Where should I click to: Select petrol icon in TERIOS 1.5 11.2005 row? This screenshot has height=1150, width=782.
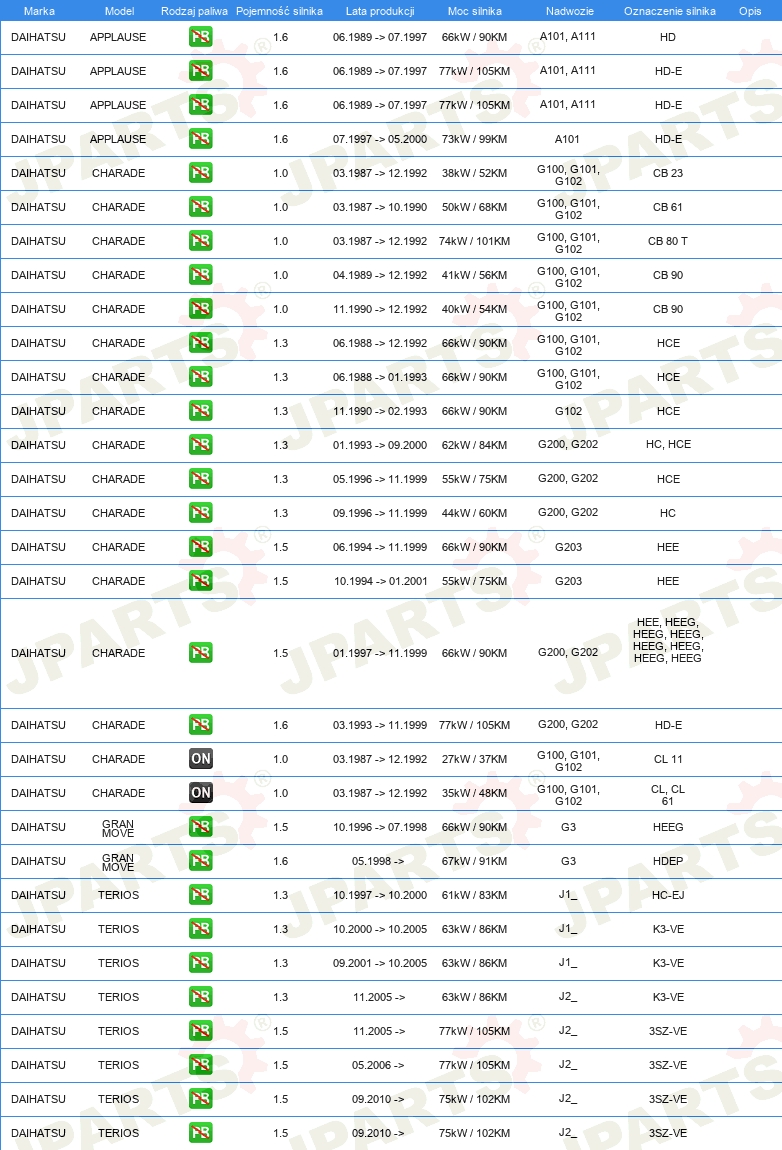200,1030
